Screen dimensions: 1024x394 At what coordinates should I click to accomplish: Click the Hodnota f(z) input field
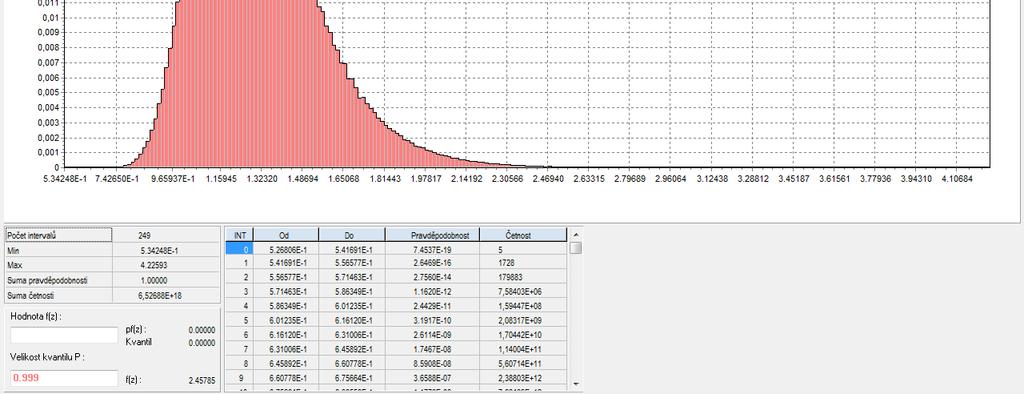click(x=64, y=335)
